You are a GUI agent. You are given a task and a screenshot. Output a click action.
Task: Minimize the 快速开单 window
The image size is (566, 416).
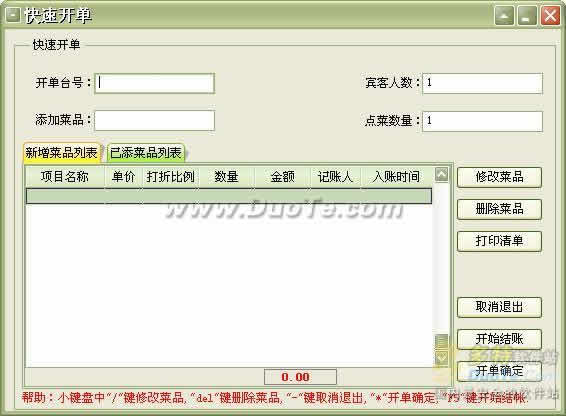click(x=527, y=16)
